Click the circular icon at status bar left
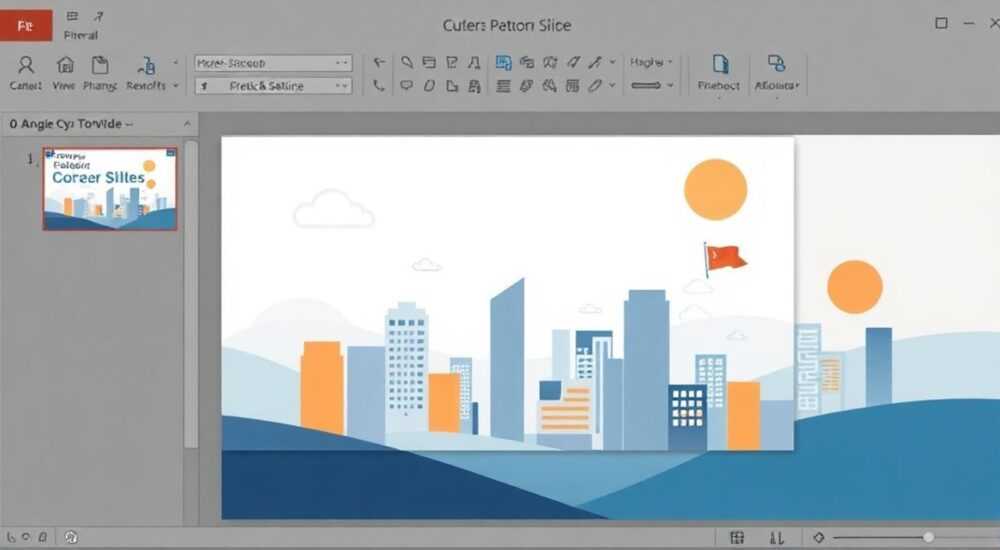Viewport: 1000px width, 550px height. point(71,538)
